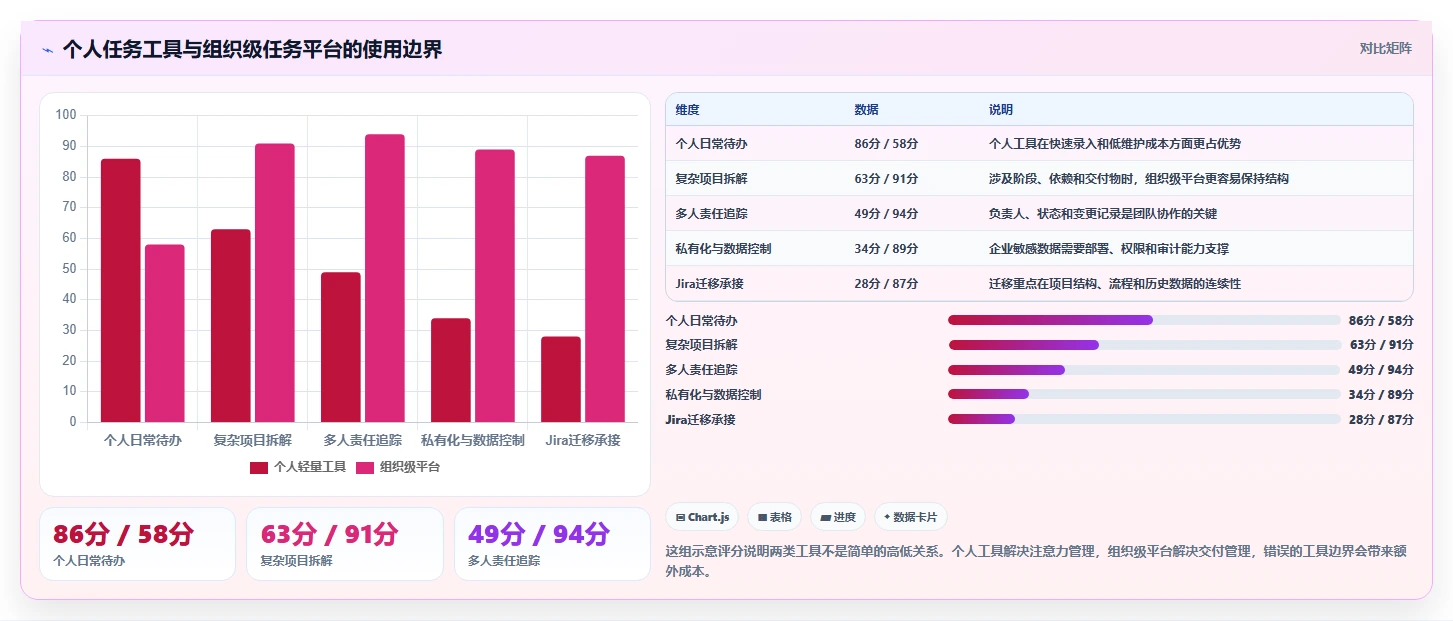The height and width of the screenshot is (621, 1453).
Task: Select the 进度 chip
Action: click(x=838, y=517)
